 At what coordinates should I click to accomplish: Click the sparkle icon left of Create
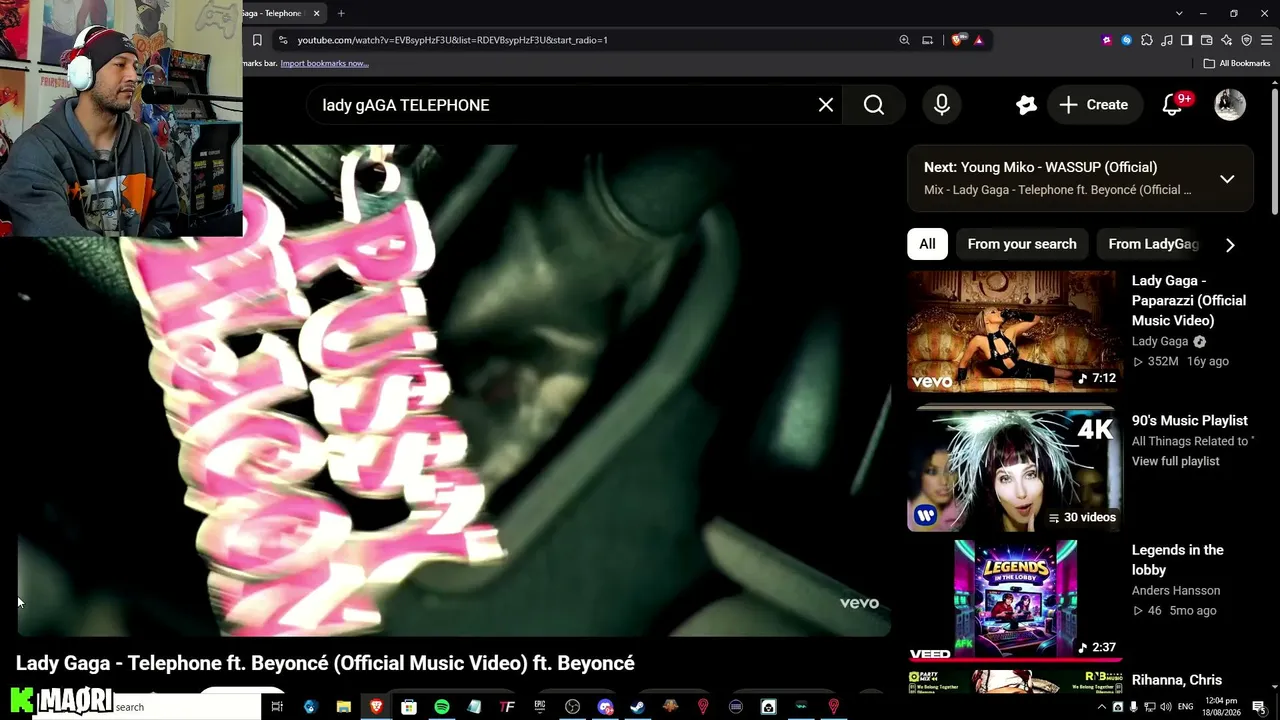(1026, 105)
